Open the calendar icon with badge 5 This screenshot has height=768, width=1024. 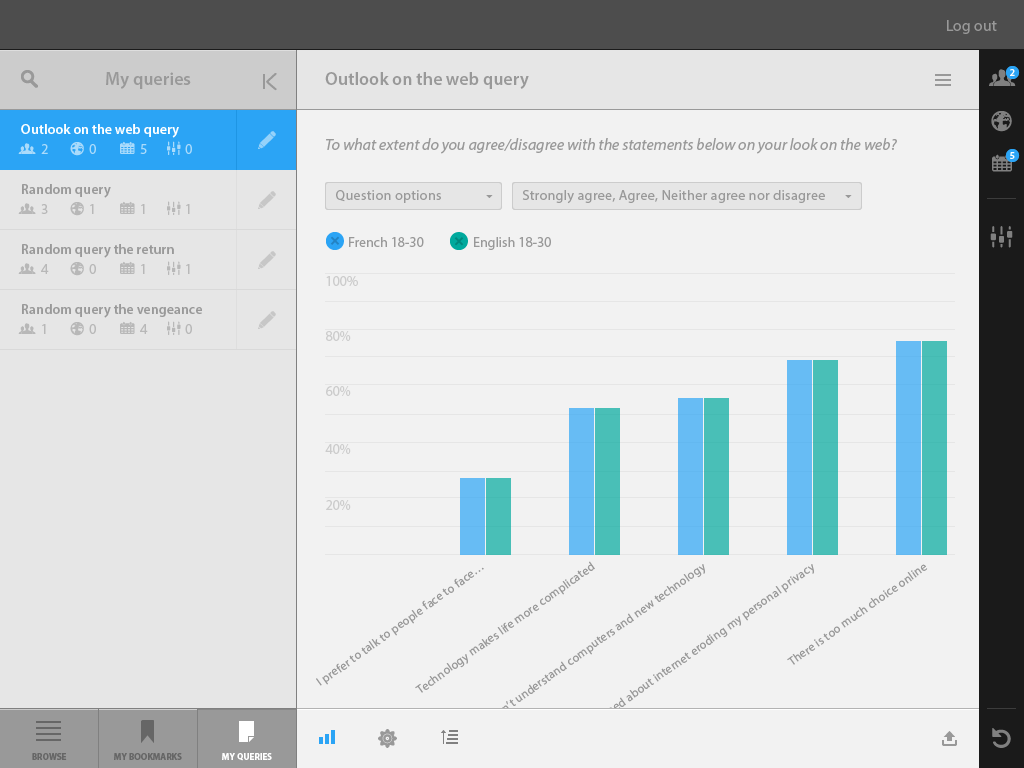[x=1002, y=161]
